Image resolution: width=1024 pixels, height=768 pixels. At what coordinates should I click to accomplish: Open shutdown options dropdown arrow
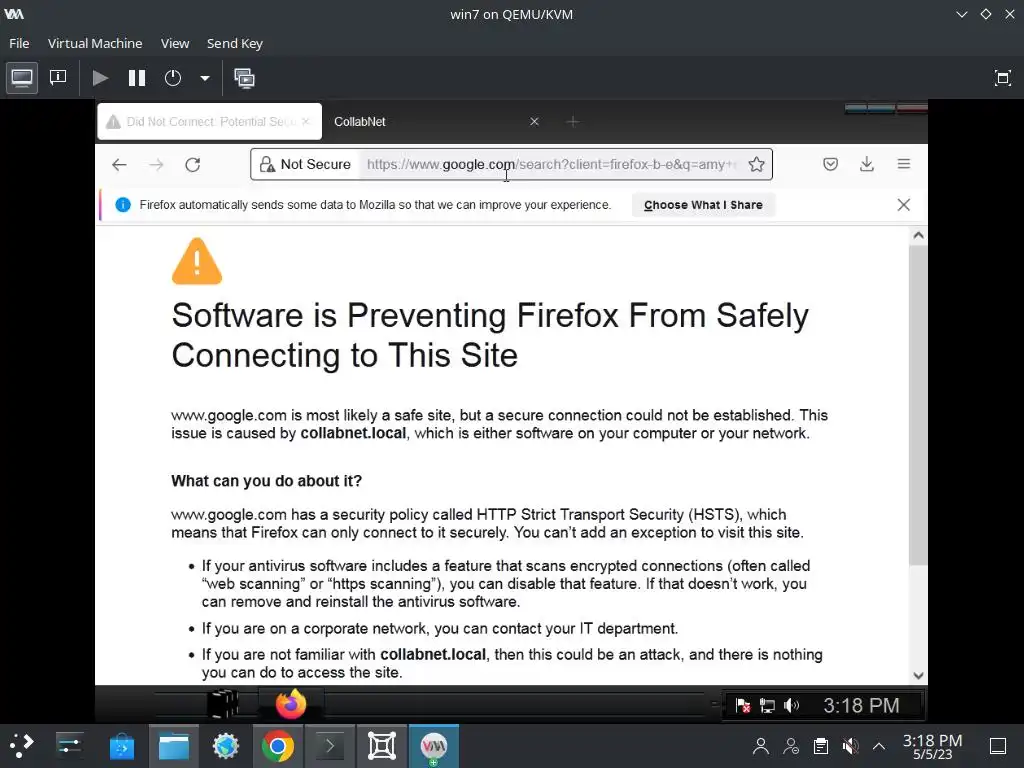204,78
